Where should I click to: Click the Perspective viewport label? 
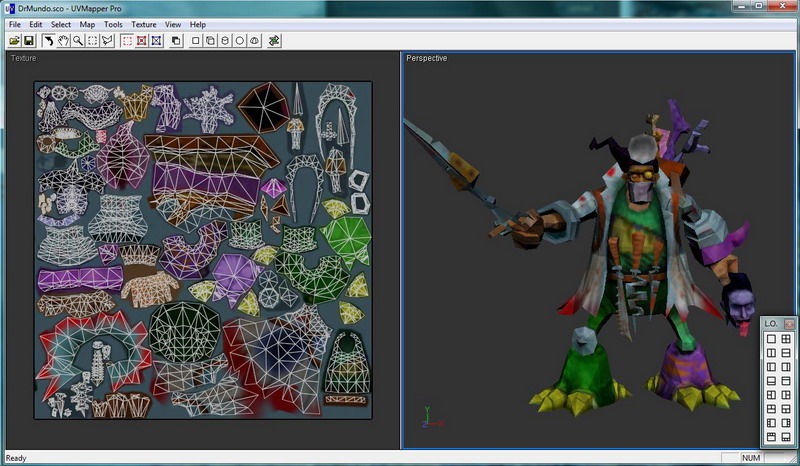[427, 58]
